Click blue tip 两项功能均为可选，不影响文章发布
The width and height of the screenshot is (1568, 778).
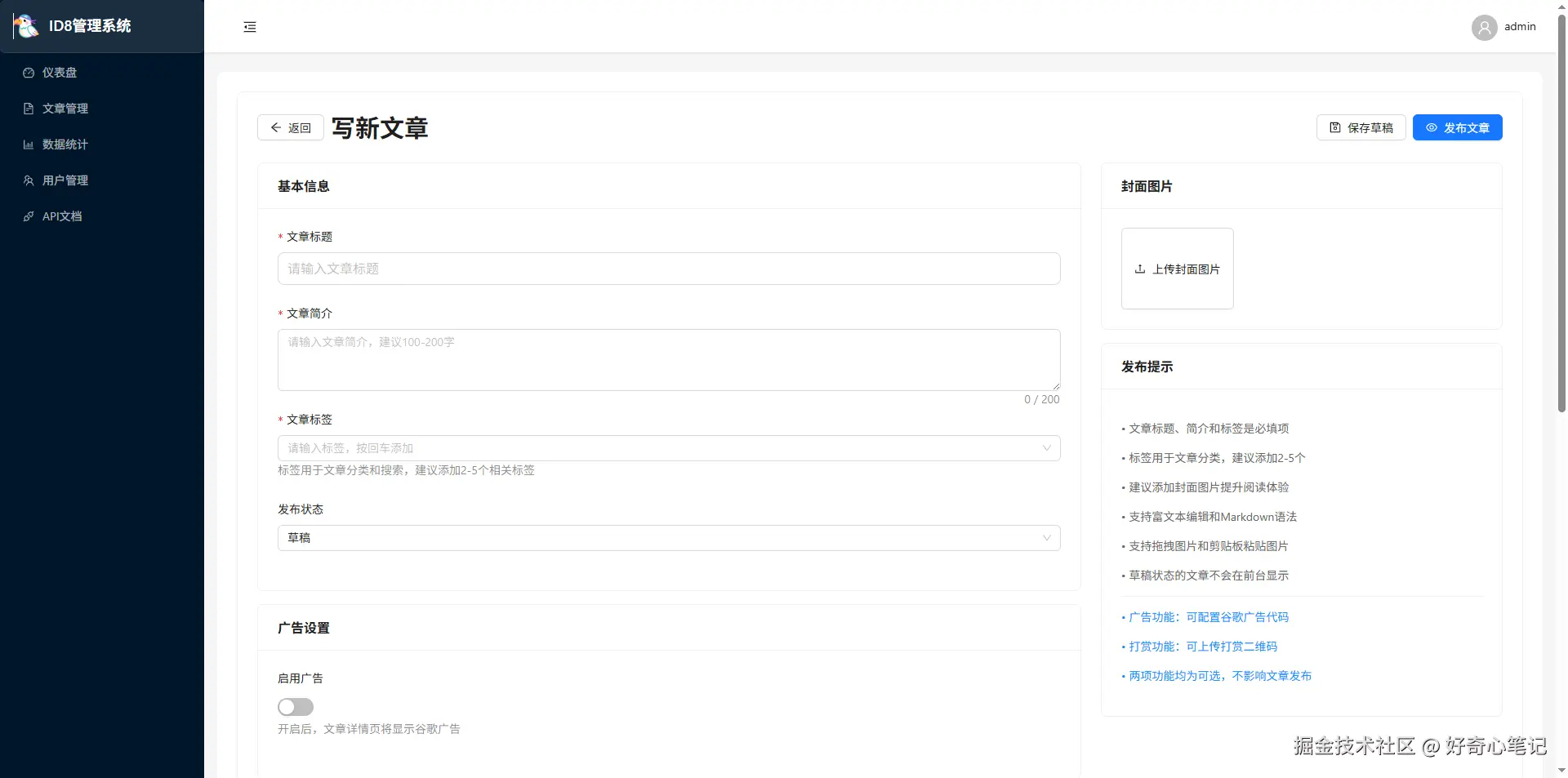click(1217, 676)
